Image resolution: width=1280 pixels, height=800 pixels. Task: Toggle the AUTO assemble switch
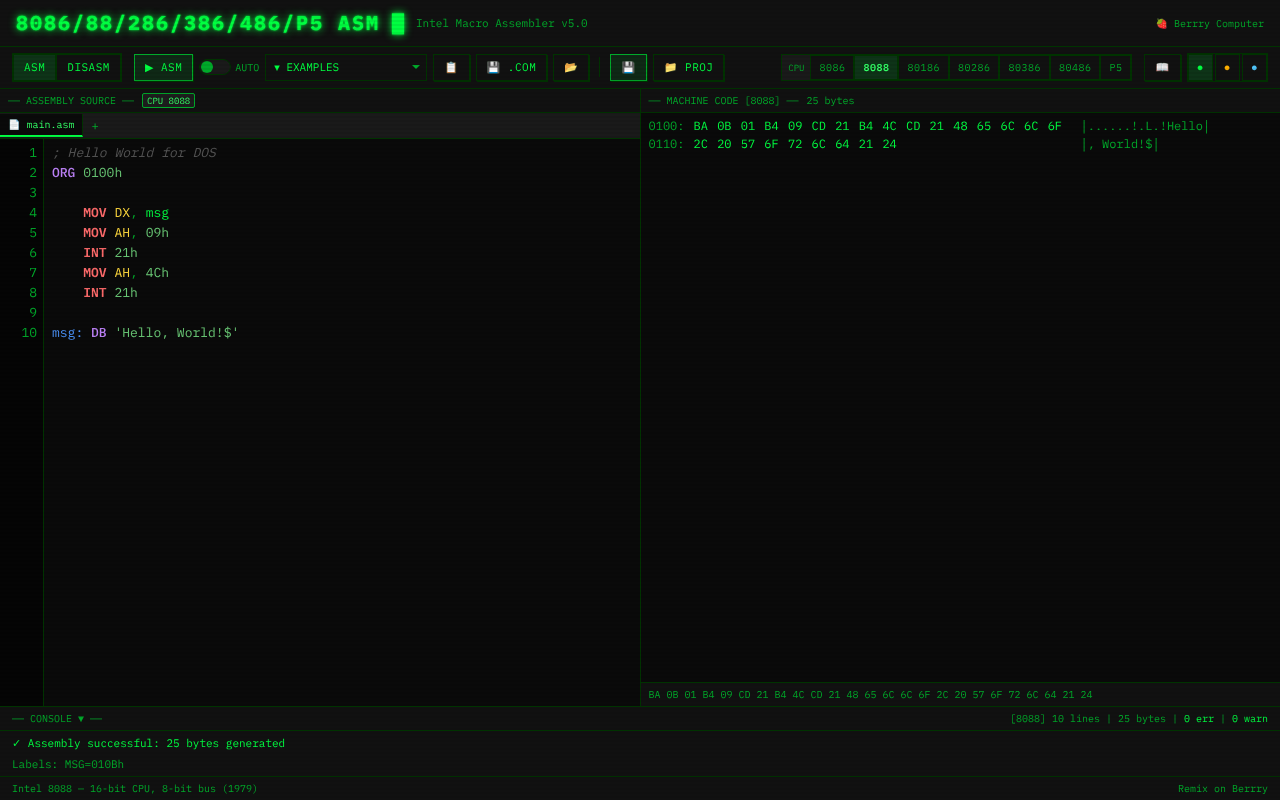point(214,68)
